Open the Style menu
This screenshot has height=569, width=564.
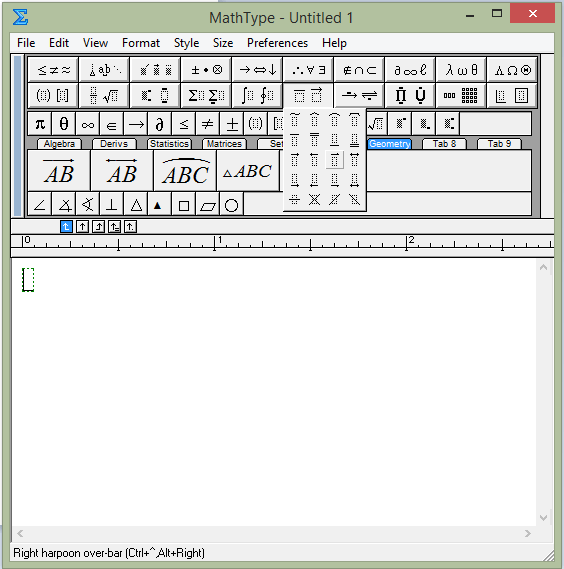pyautogui.click(x=187, y=43)
